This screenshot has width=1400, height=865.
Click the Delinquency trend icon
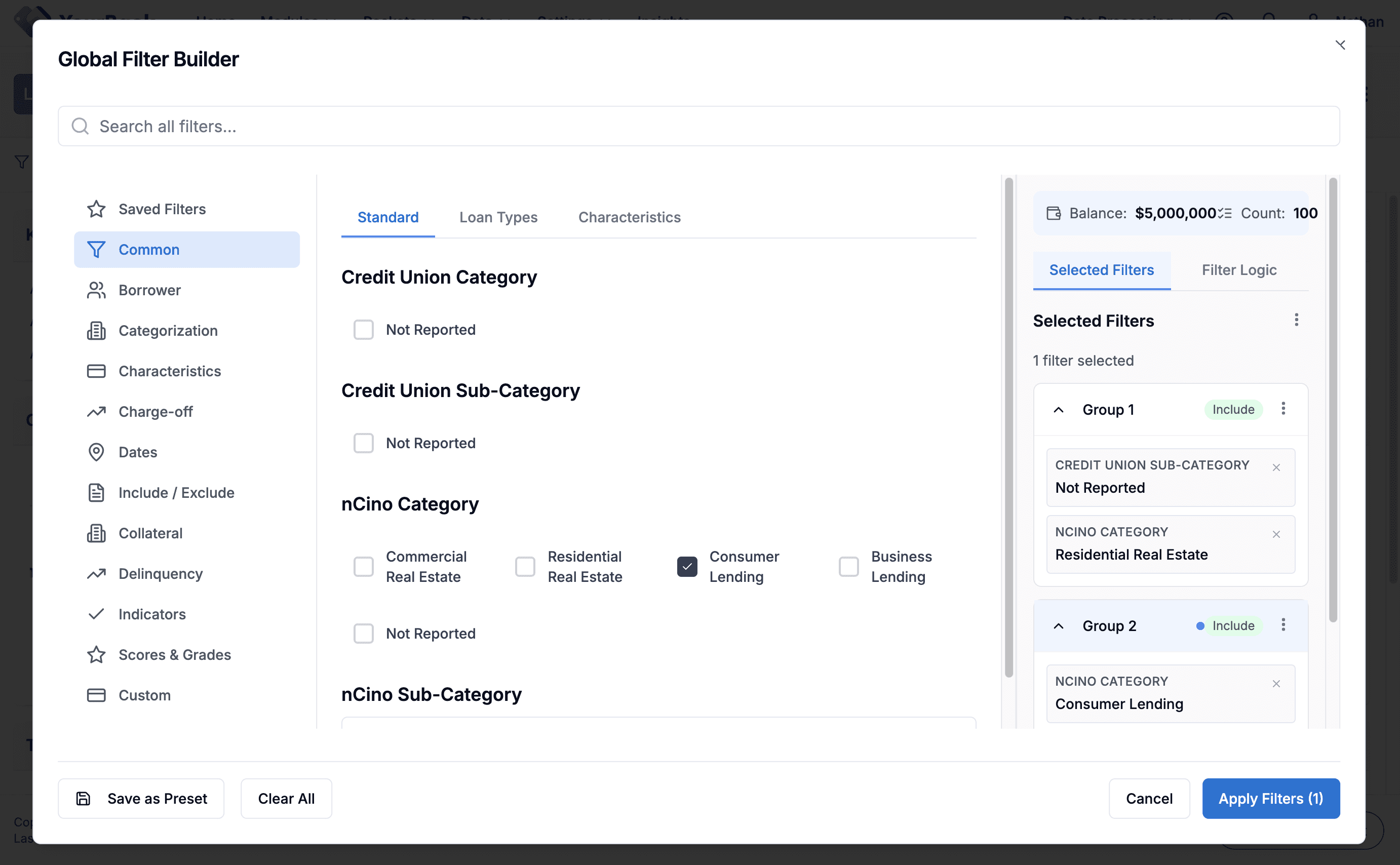pos(96,573)
